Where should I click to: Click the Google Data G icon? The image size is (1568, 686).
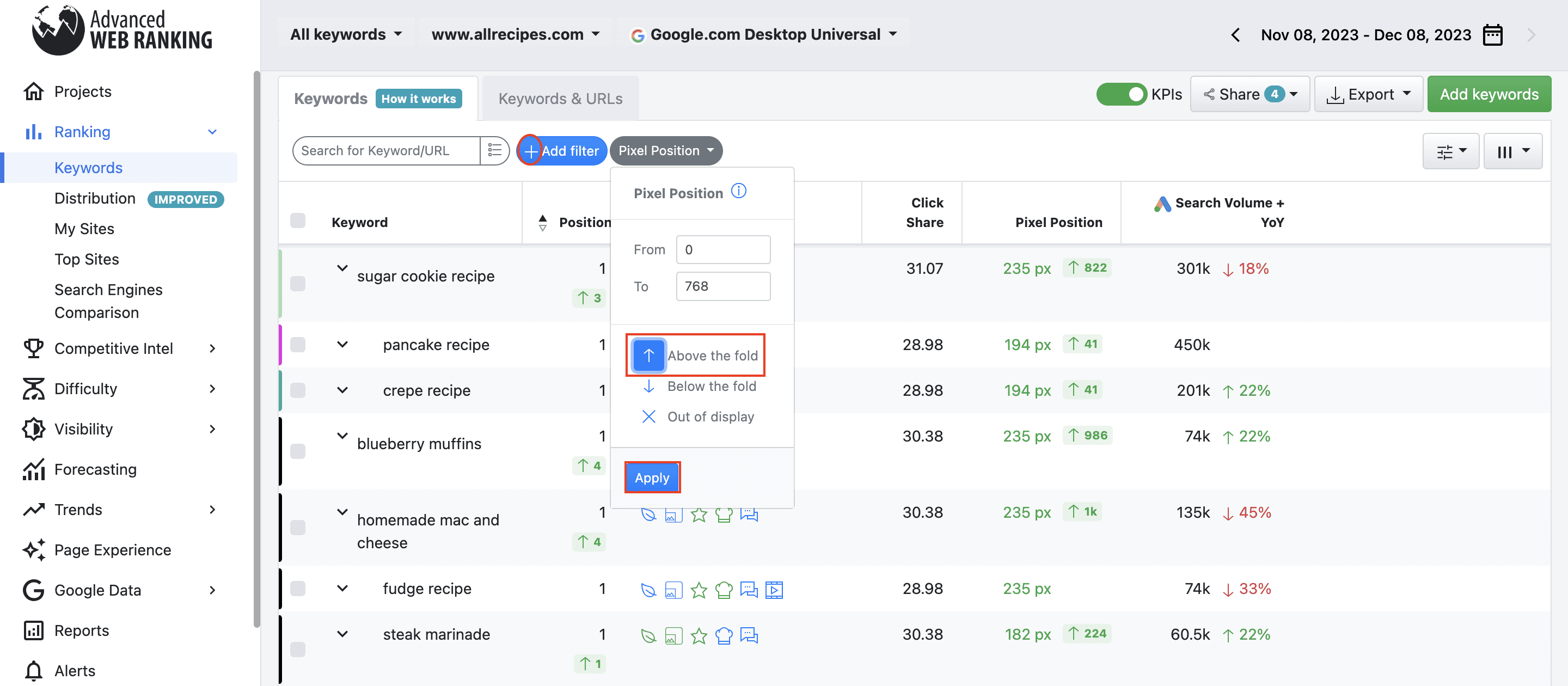(33, 590)
